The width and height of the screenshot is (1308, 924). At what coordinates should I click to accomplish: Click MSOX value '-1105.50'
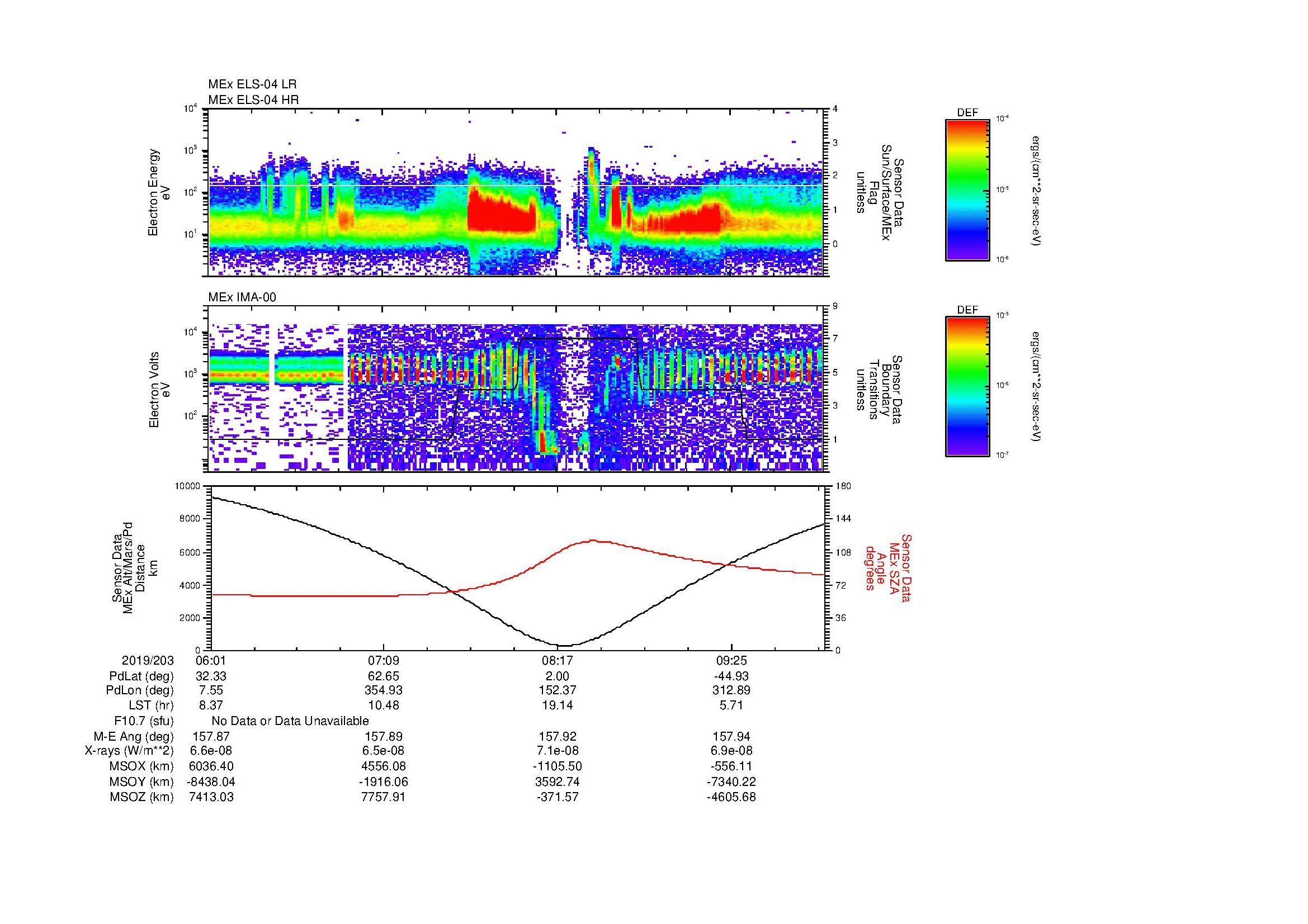(557, 766)
